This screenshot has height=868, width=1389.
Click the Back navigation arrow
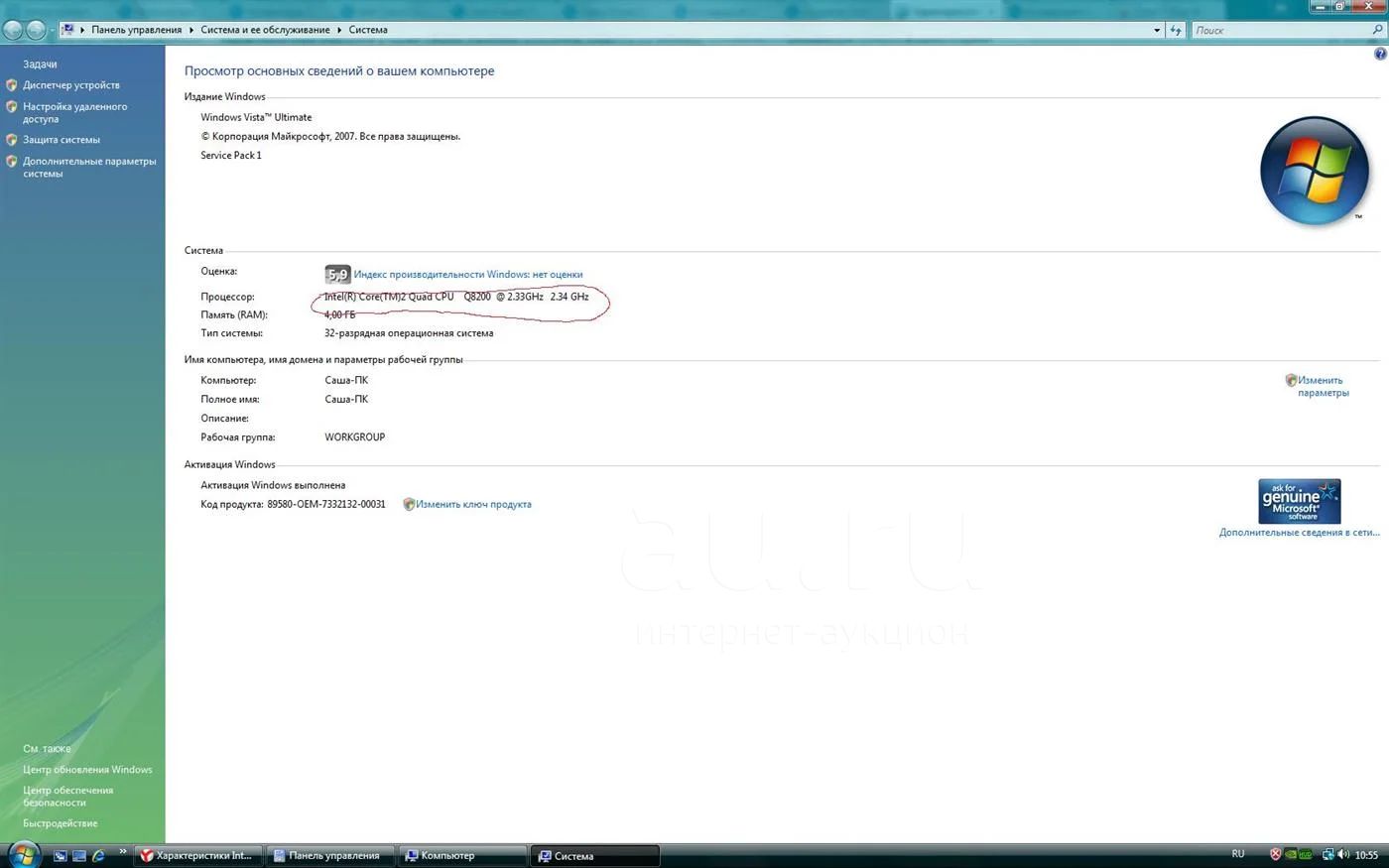pyautogui.click(x=13, y=30)
